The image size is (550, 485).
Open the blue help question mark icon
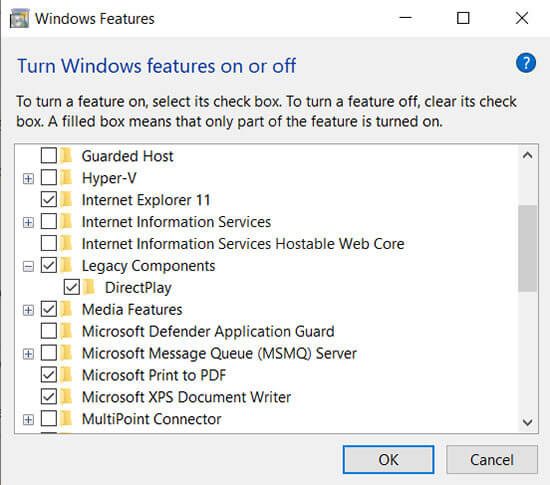pyautogui.click(x=526, y=63)
